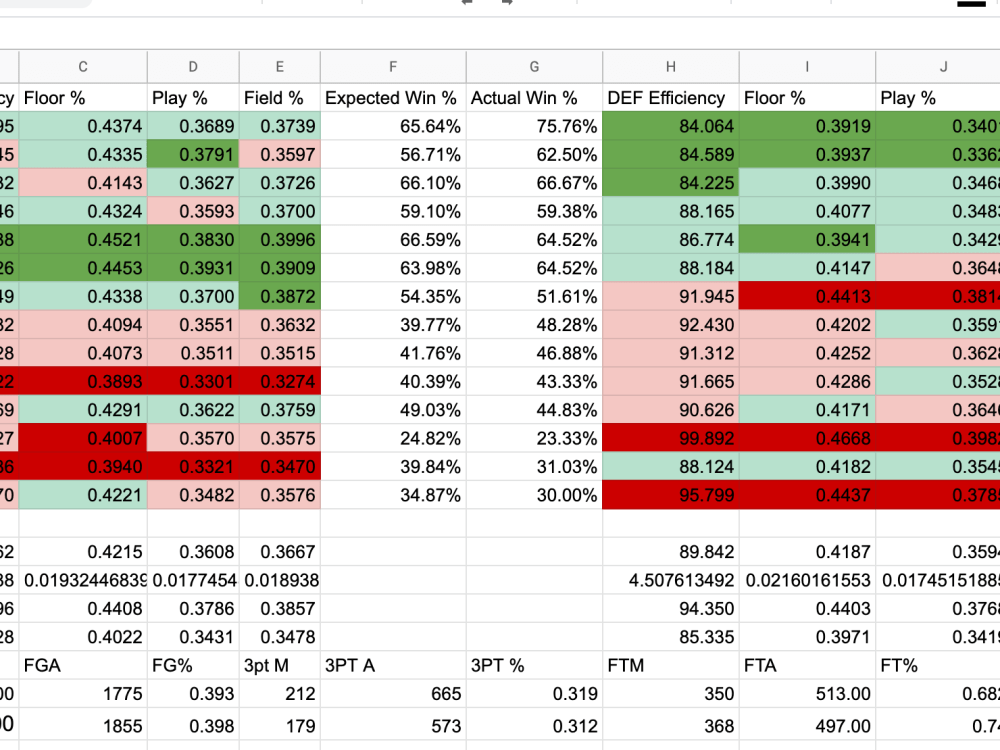Select the cell containing 0.3996
Image resolution: width=1000 pixels, height=750 pixels.
(280, 239)
